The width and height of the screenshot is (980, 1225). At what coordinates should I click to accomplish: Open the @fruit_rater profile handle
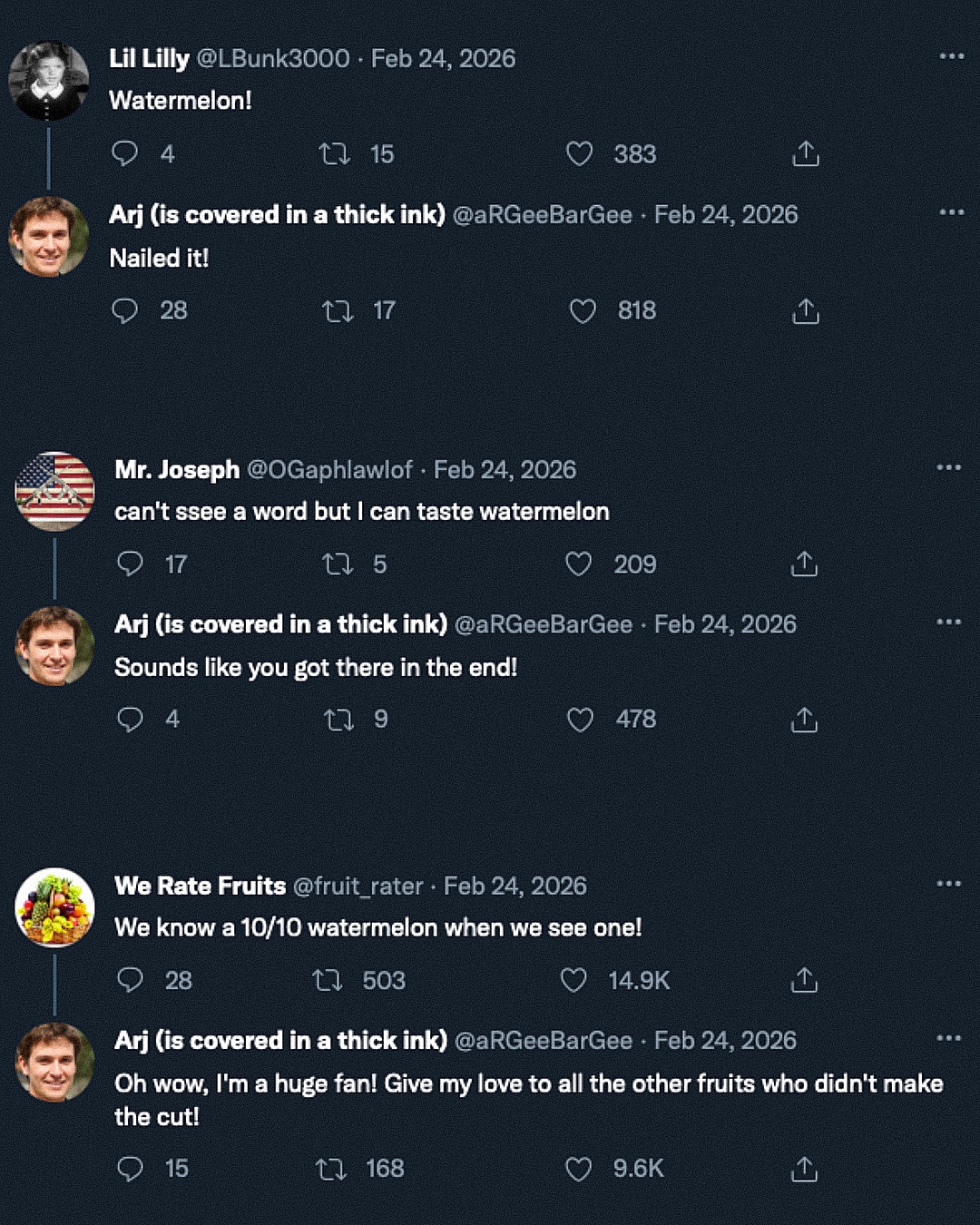(x=358, y=886)
